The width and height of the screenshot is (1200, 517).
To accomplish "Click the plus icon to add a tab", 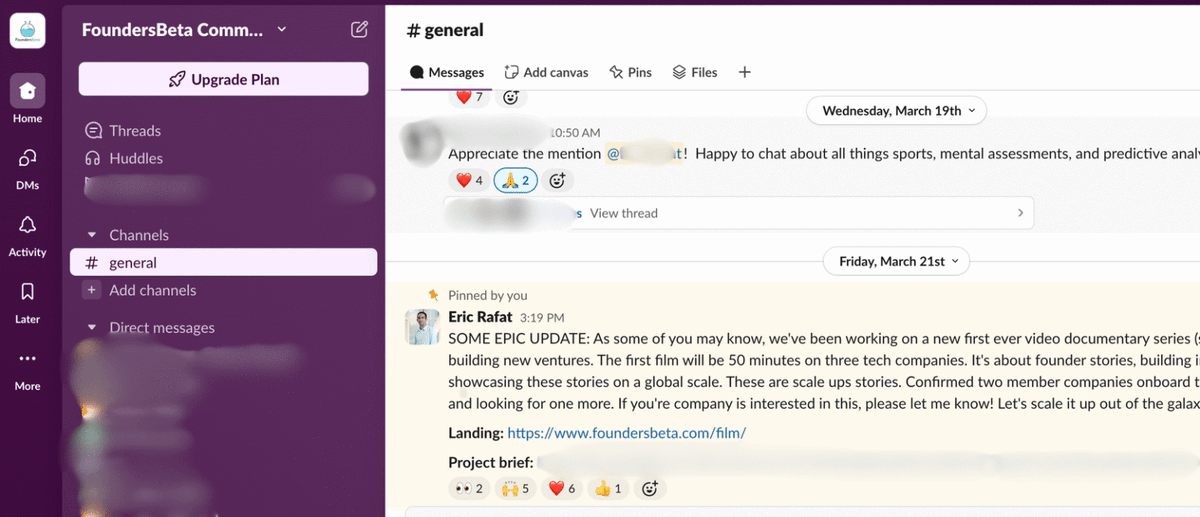I will click(744, 72).
